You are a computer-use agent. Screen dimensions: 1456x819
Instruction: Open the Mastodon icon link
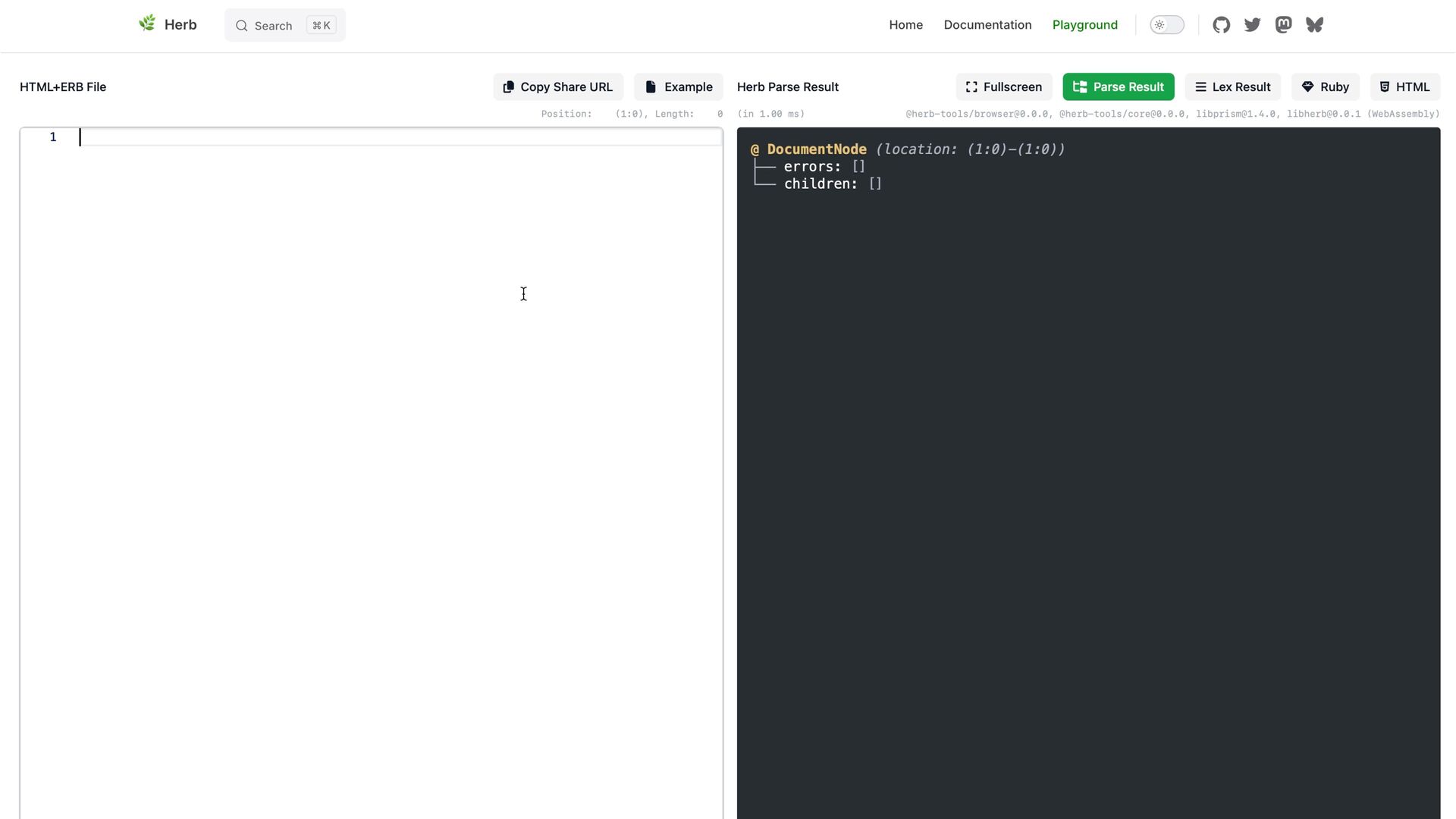point(1283,25)
